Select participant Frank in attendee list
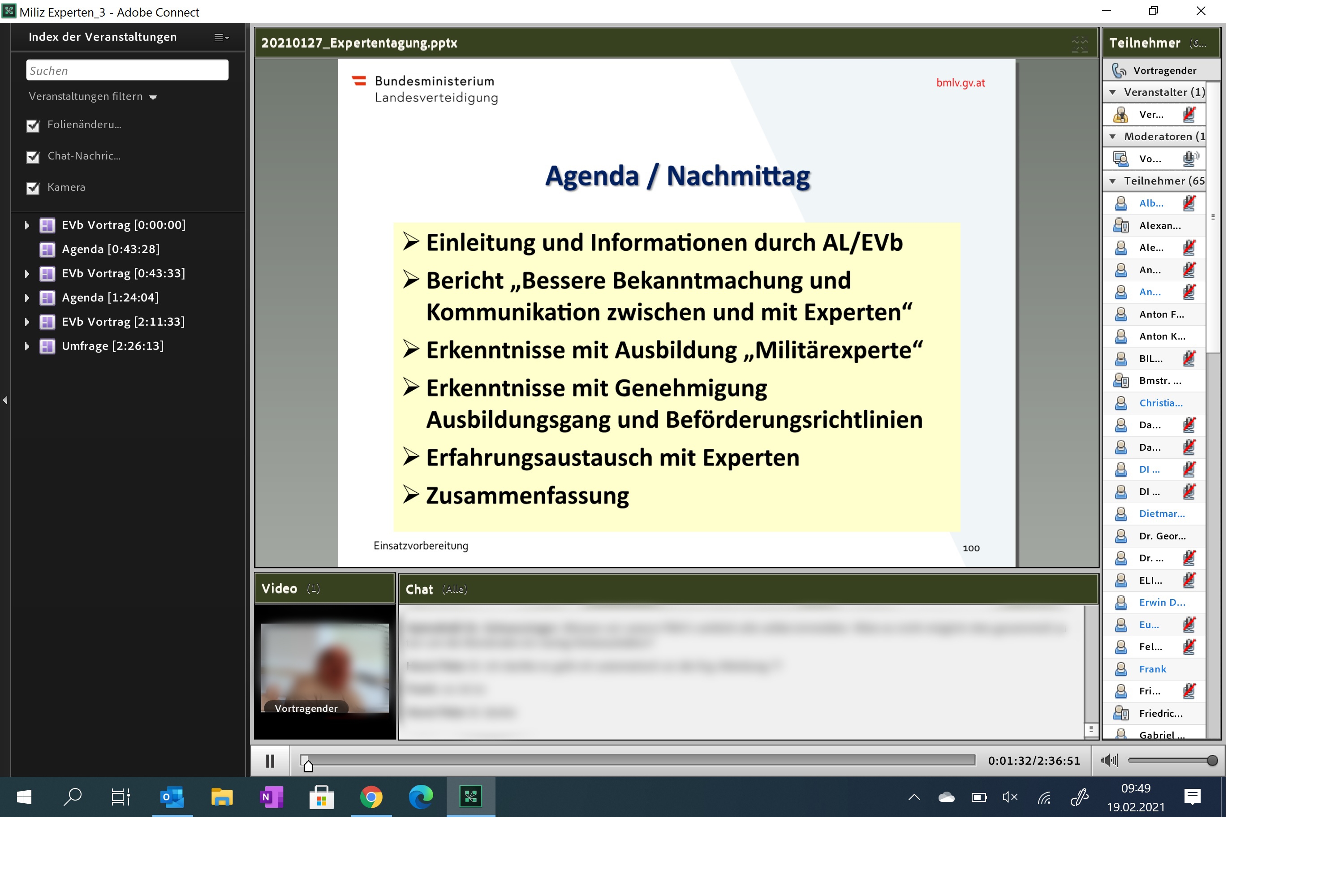 [1152, 669]
